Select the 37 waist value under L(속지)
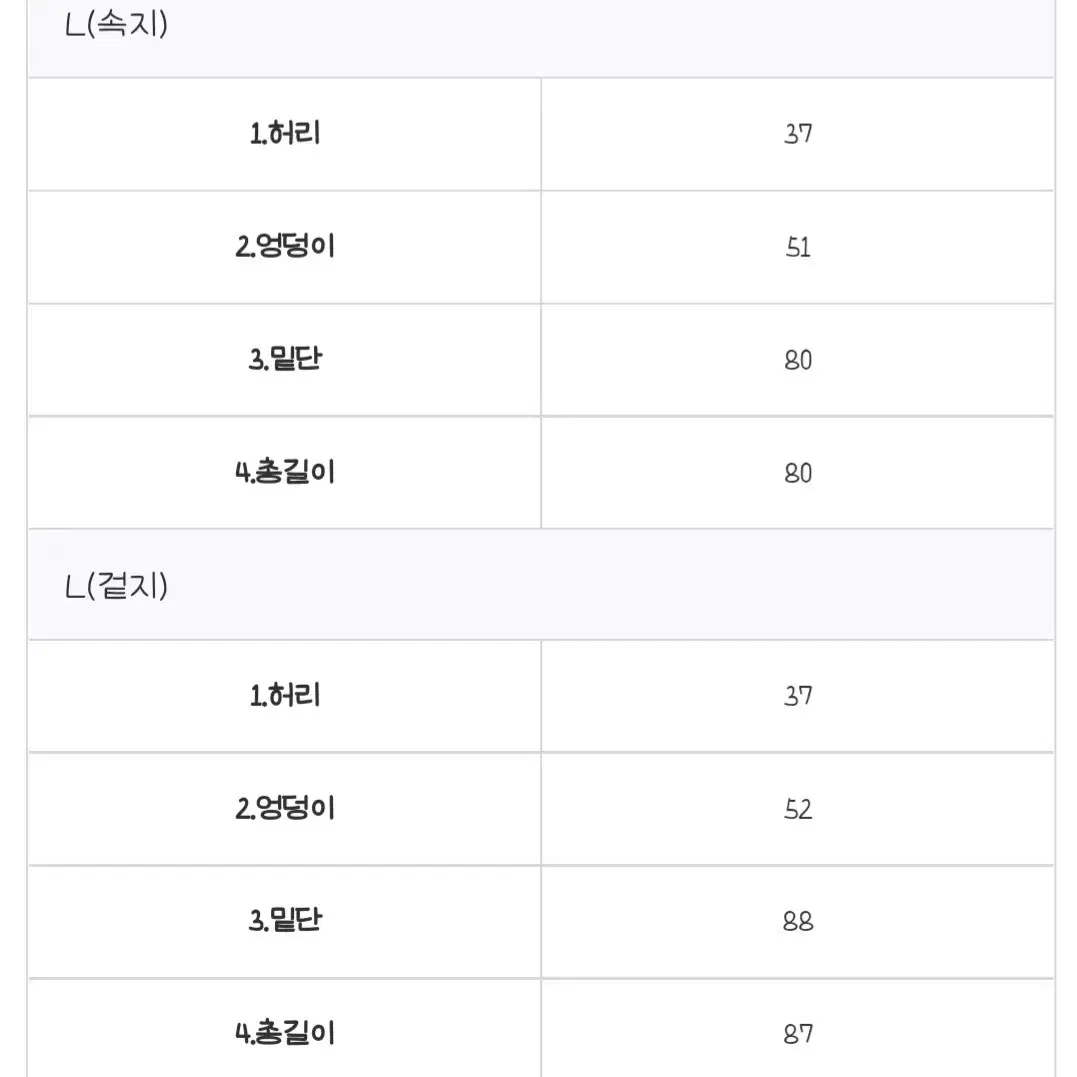 coord(798,134)
